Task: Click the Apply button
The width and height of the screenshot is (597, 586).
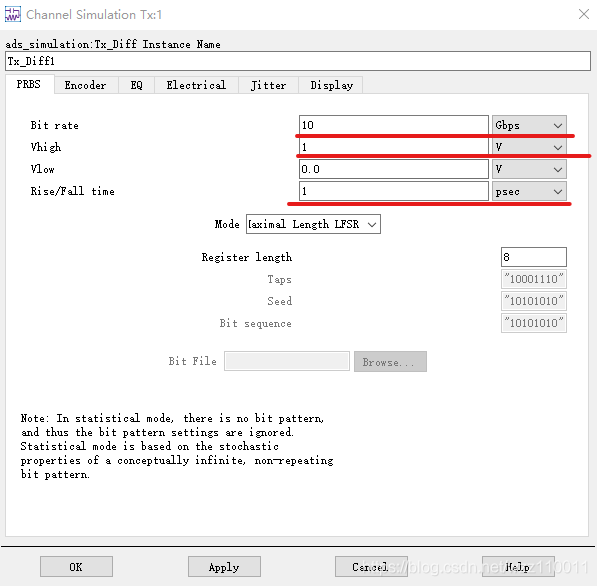Action: (x=224, y=567)
